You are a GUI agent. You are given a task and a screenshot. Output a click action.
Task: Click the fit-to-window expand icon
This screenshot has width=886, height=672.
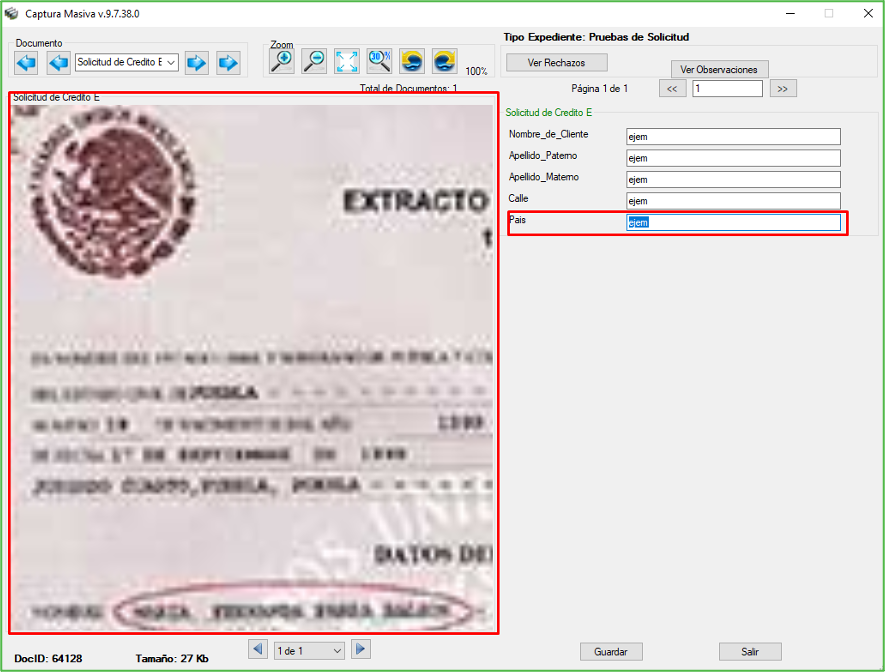pos(347,61)
